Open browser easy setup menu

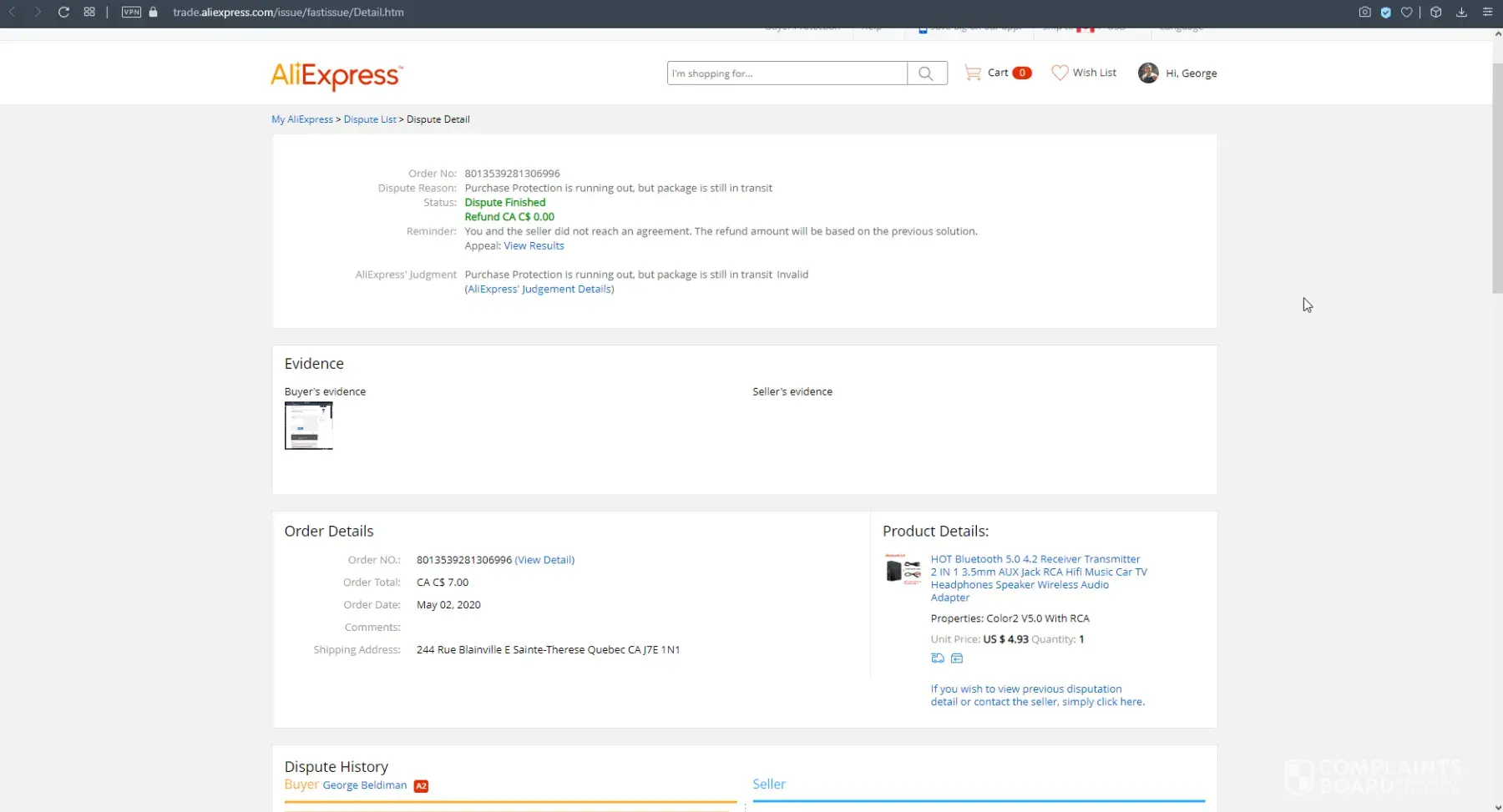tap(1487, 13)
